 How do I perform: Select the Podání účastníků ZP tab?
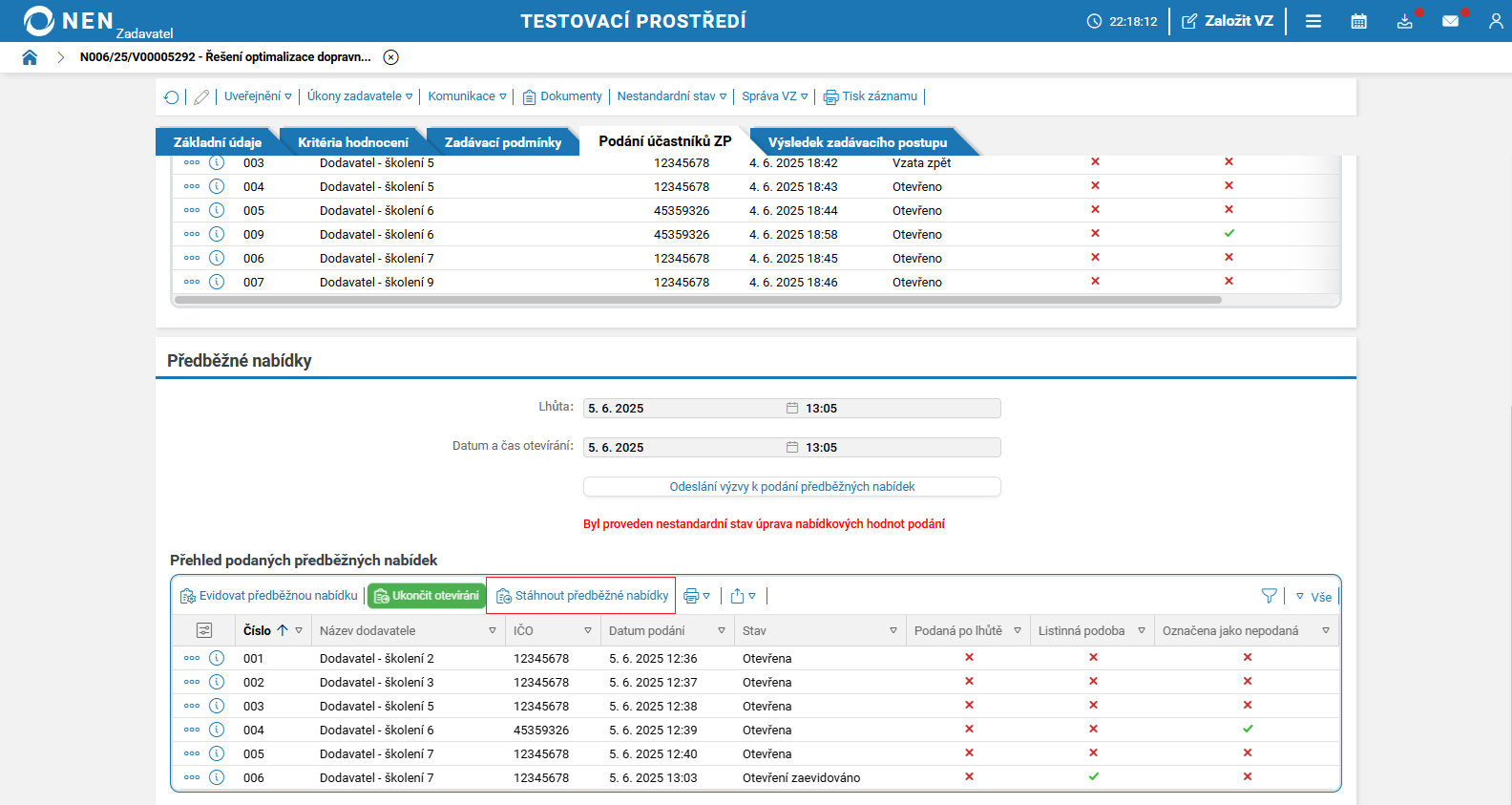coord(665,141)
